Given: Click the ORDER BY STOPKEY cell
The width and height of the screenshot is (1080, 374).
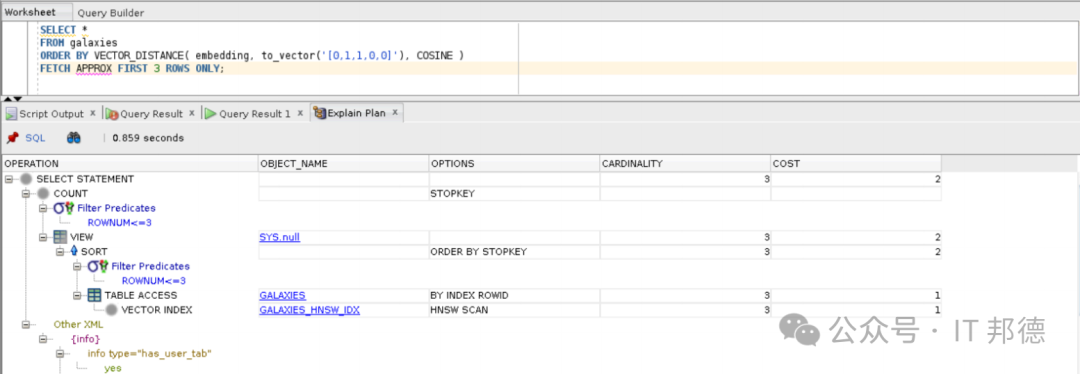Looking at the screenshot, I should (x=513, y=251).
